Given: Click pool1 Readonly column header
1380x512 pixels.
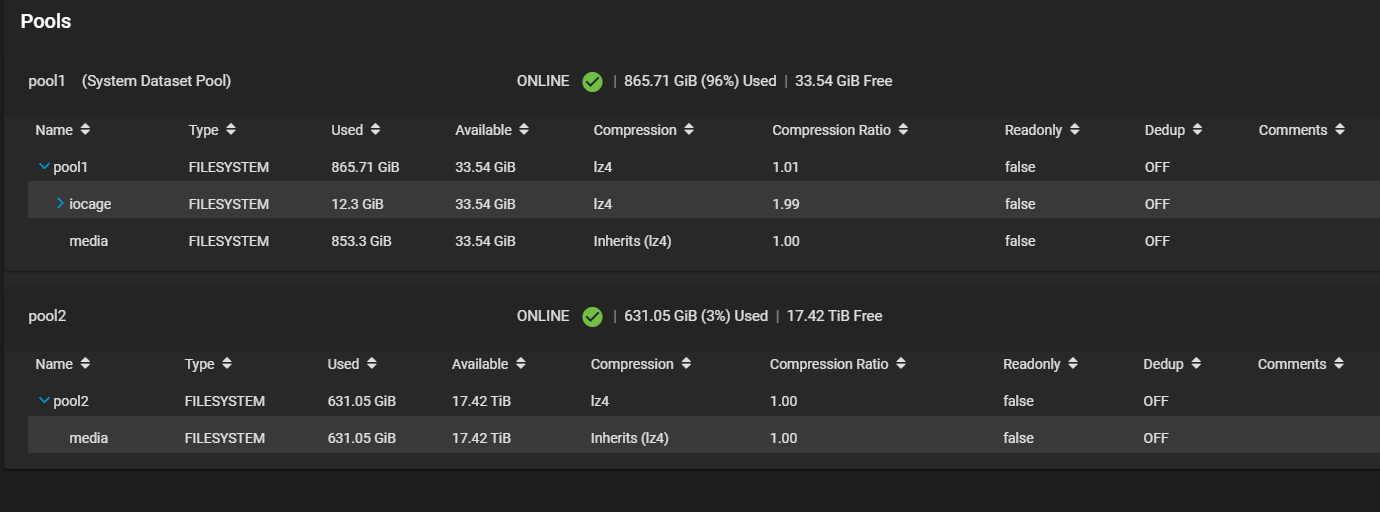Looking at the screenshot, I should pos(1034,130).
